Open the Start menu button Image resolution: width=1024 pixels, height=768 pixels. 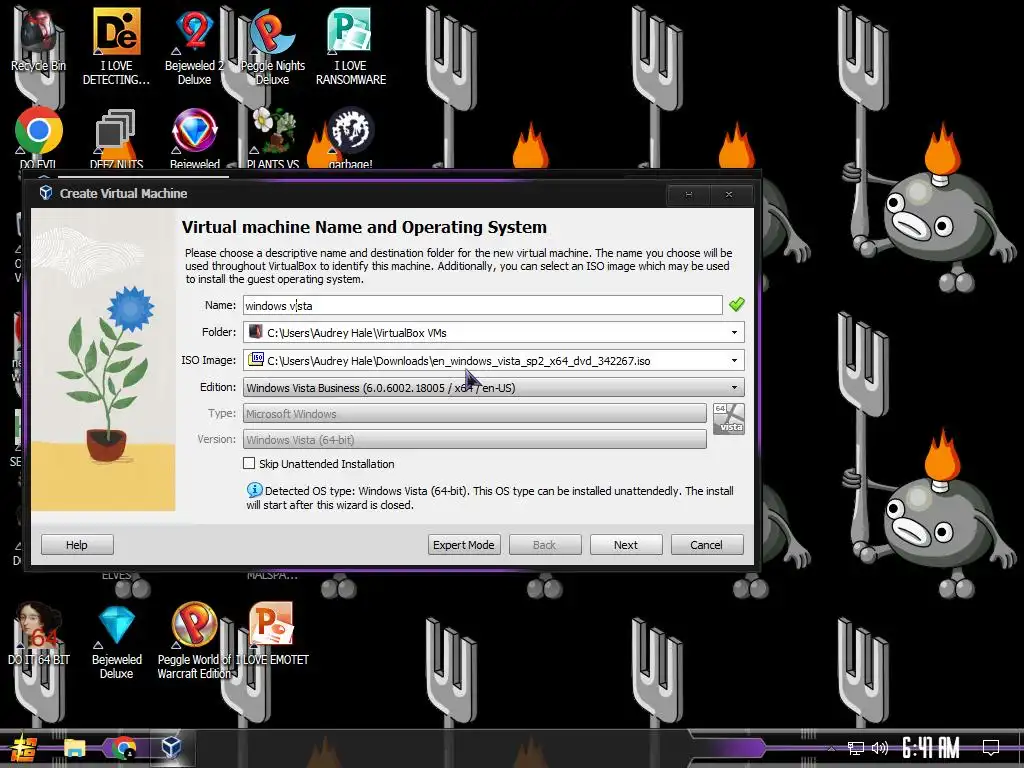click(x=23, y=748)
